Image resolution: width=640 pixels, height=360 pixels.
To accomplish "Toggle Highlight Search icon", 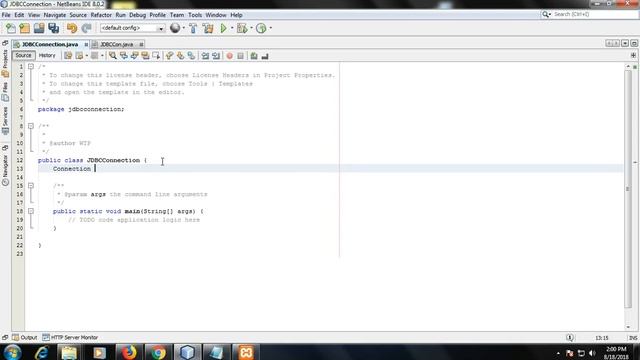I will click(x=145, y=56).
